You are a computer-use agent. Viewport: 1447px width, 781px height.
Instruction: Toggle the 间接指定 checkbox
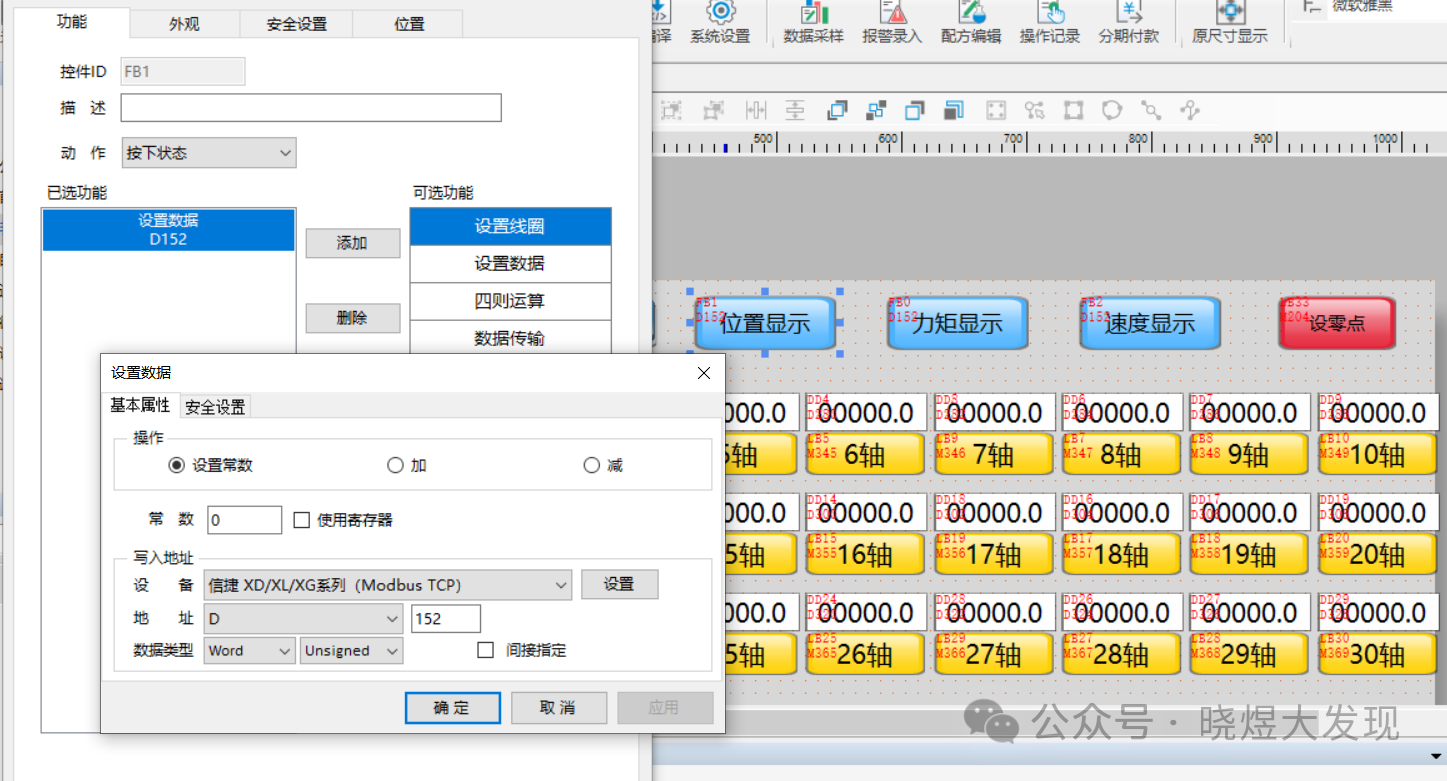pyautogui.click(x=486, y=650)
